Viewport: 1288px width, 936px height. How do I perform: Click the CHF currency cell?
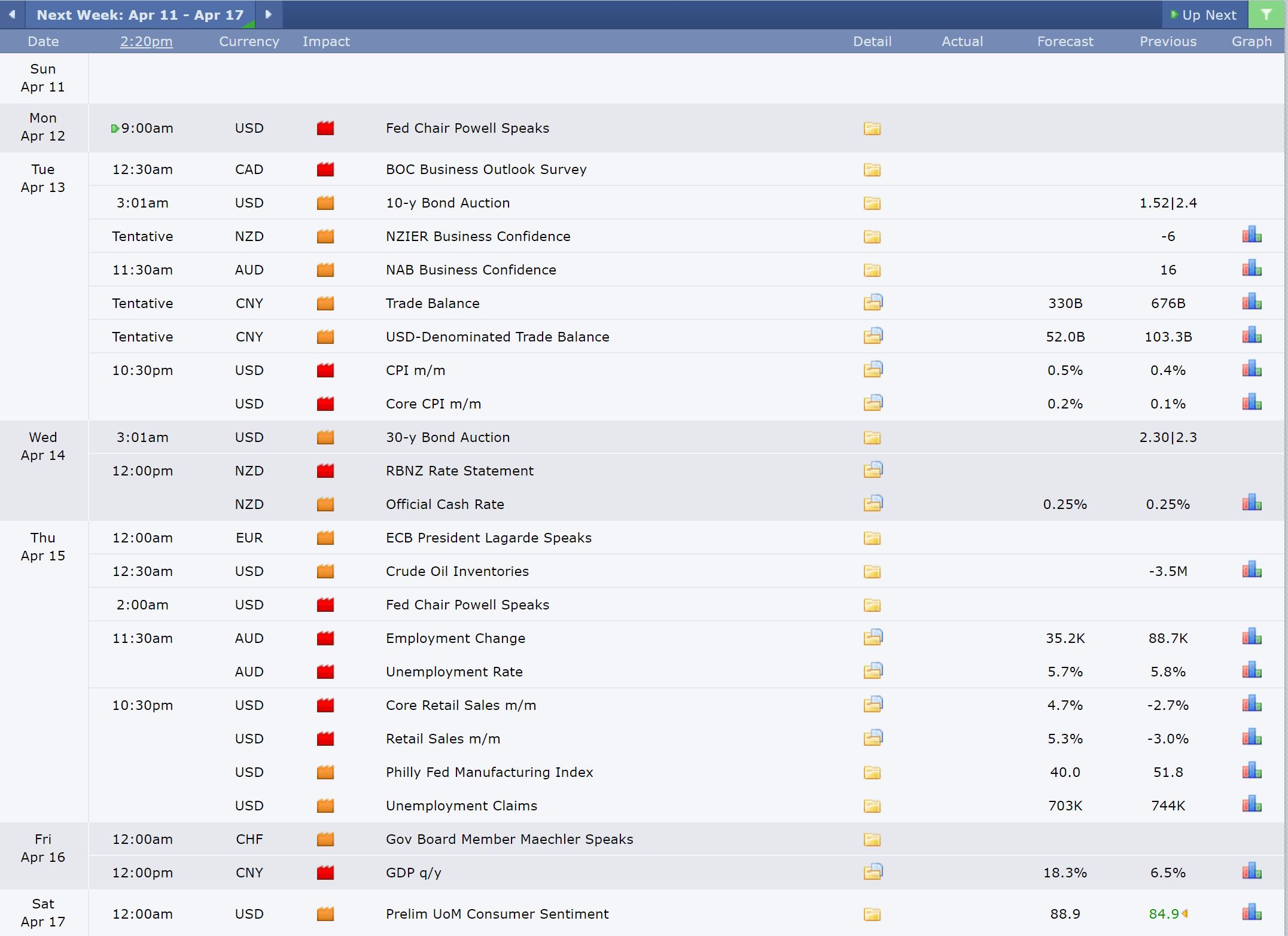(x=249, y=839)
